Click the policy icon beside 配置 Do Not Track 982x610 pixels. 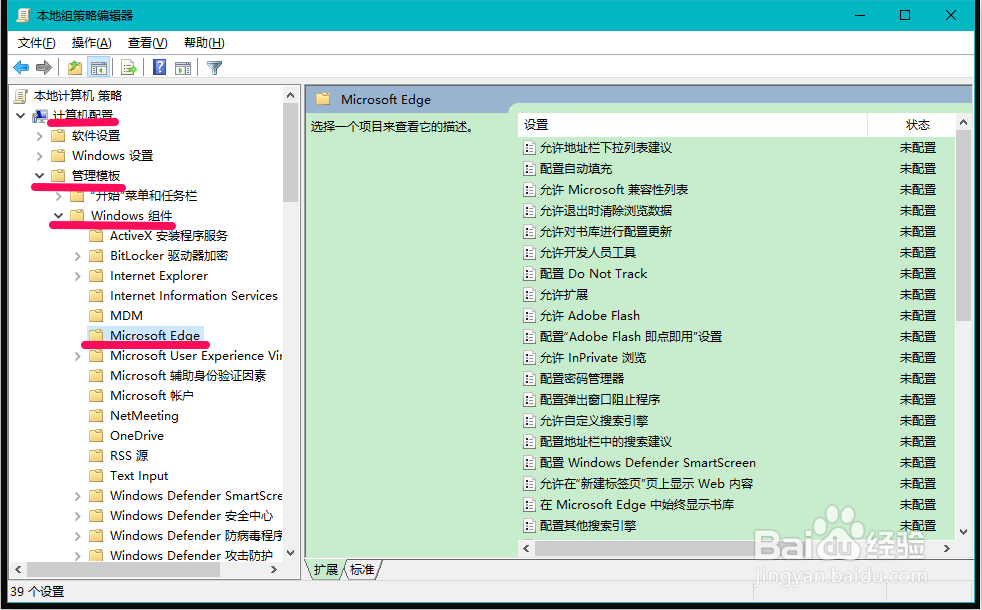click(529, 274)
